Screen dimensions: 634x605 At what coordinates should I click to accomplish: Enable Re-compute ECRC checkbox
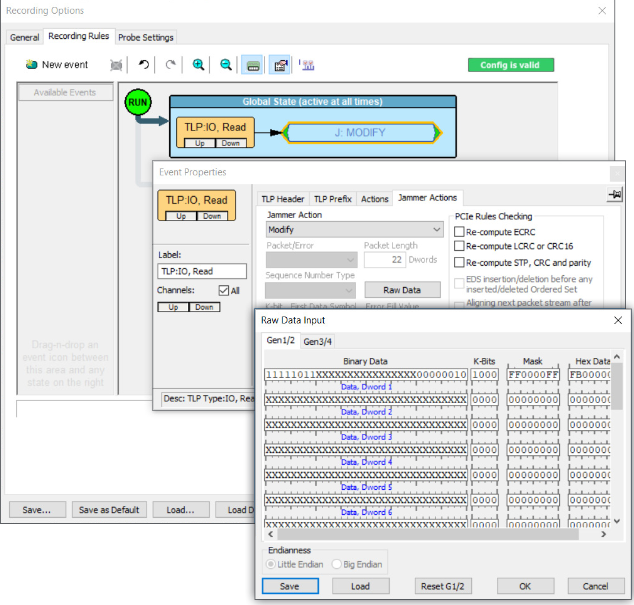460,231
